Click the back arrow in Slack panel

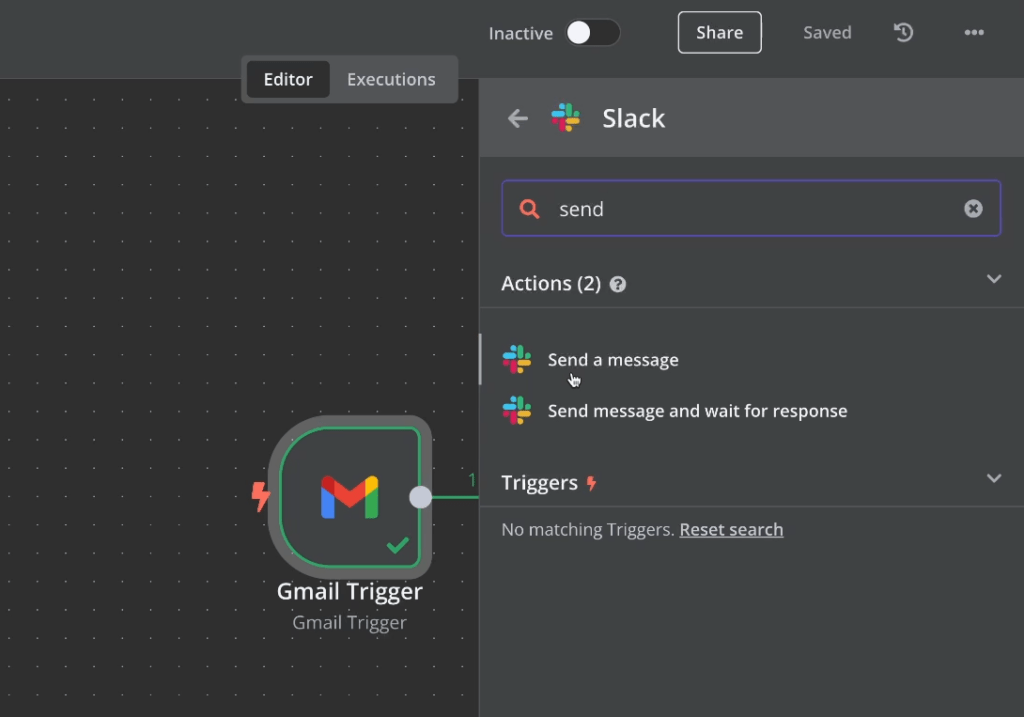point(517,119)
